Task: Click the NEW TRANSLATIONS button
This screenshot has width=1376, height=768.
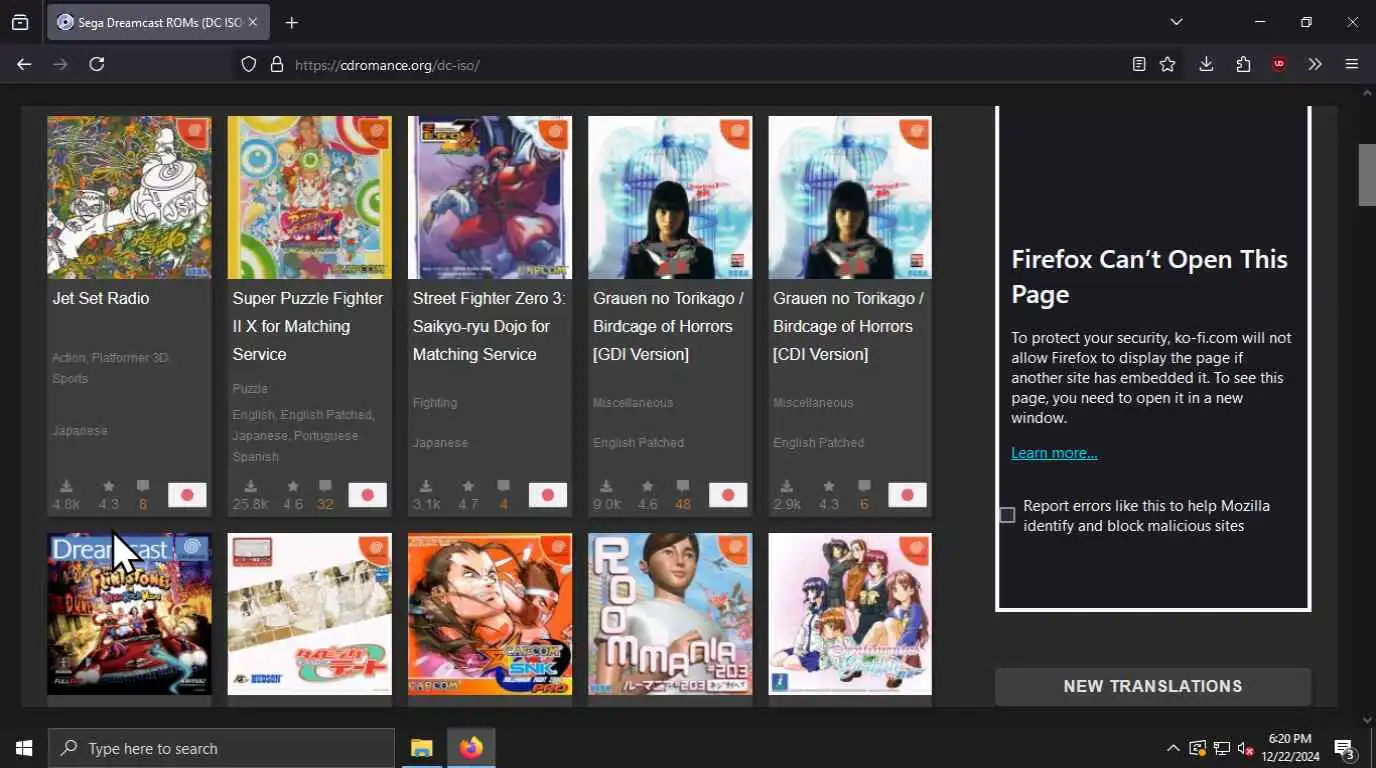Action: pyautogui.click(x=1152, y=686)
